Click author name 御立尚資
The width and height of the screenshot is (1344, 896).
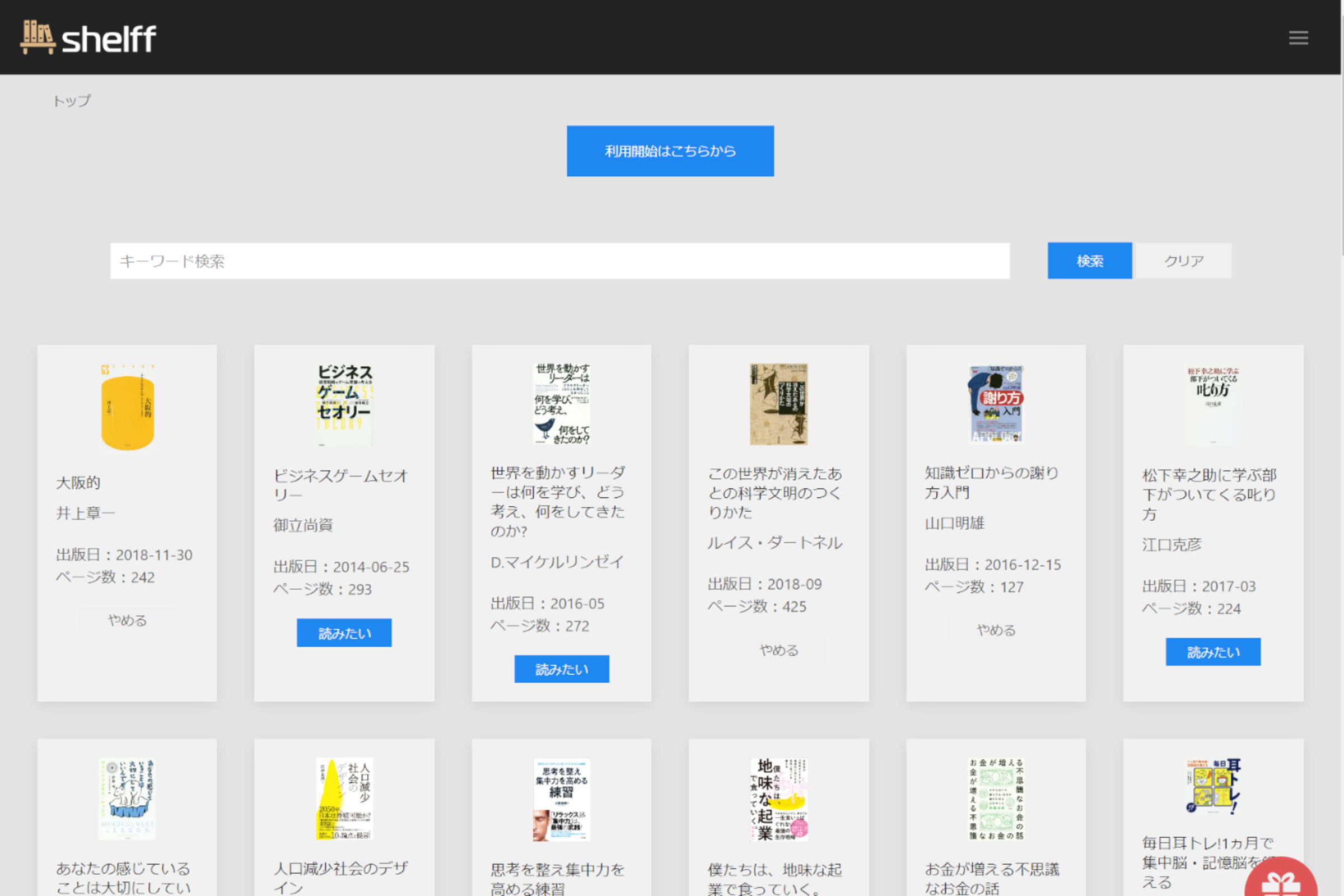coord(303,525)
